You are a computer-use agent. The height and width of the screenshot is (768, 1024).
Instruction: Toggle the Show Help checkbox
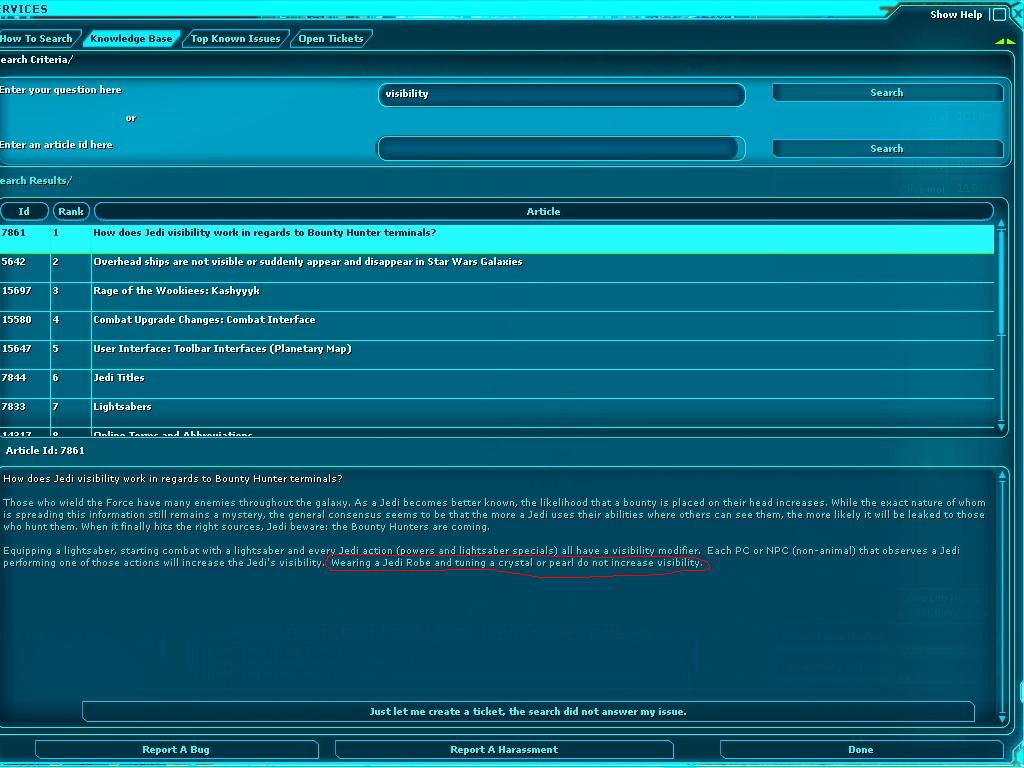click(999, 14)
